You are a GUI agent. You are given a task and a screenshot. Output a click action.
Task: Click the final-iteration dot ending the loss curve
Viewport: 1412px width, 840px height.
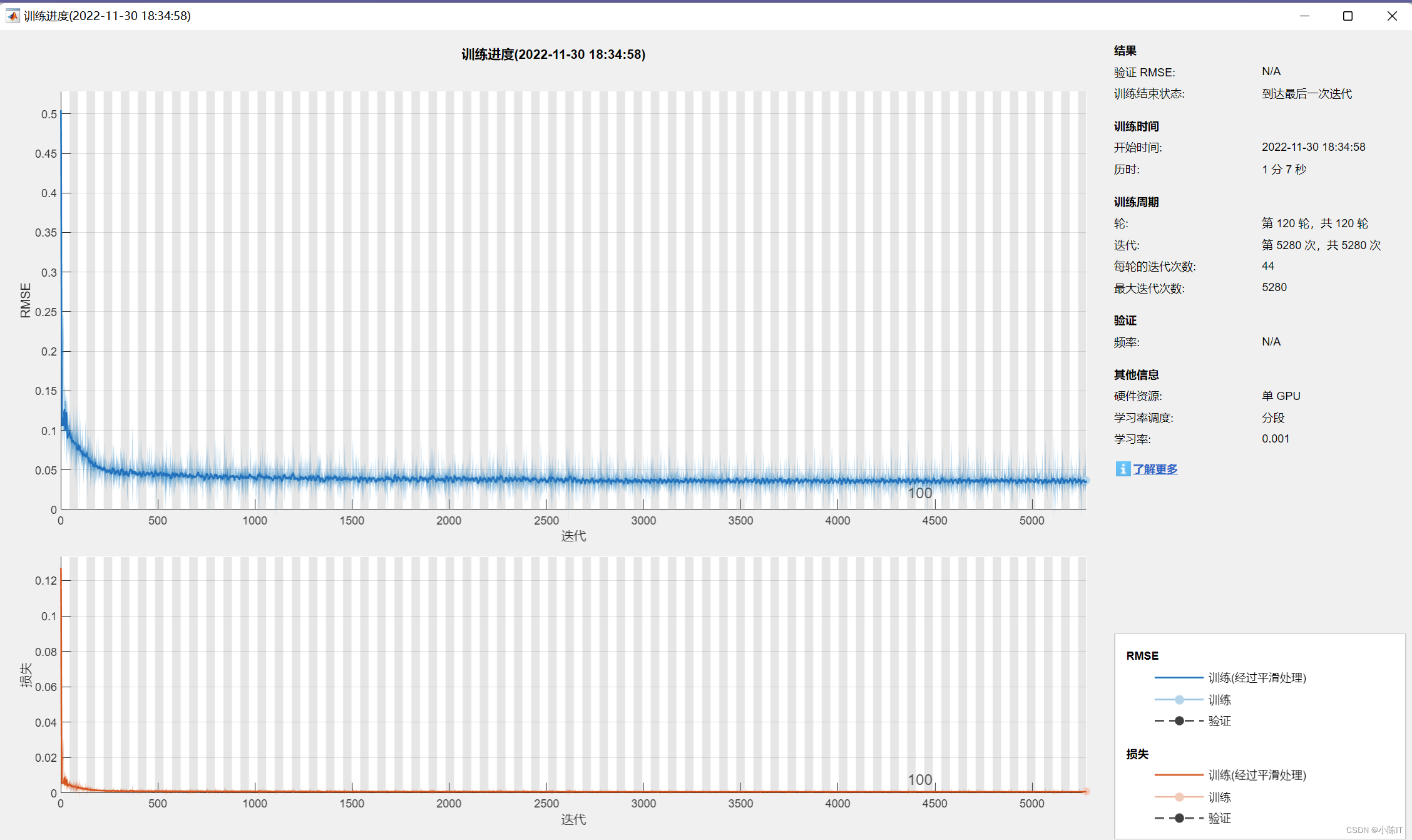(x=1086, y=792)
